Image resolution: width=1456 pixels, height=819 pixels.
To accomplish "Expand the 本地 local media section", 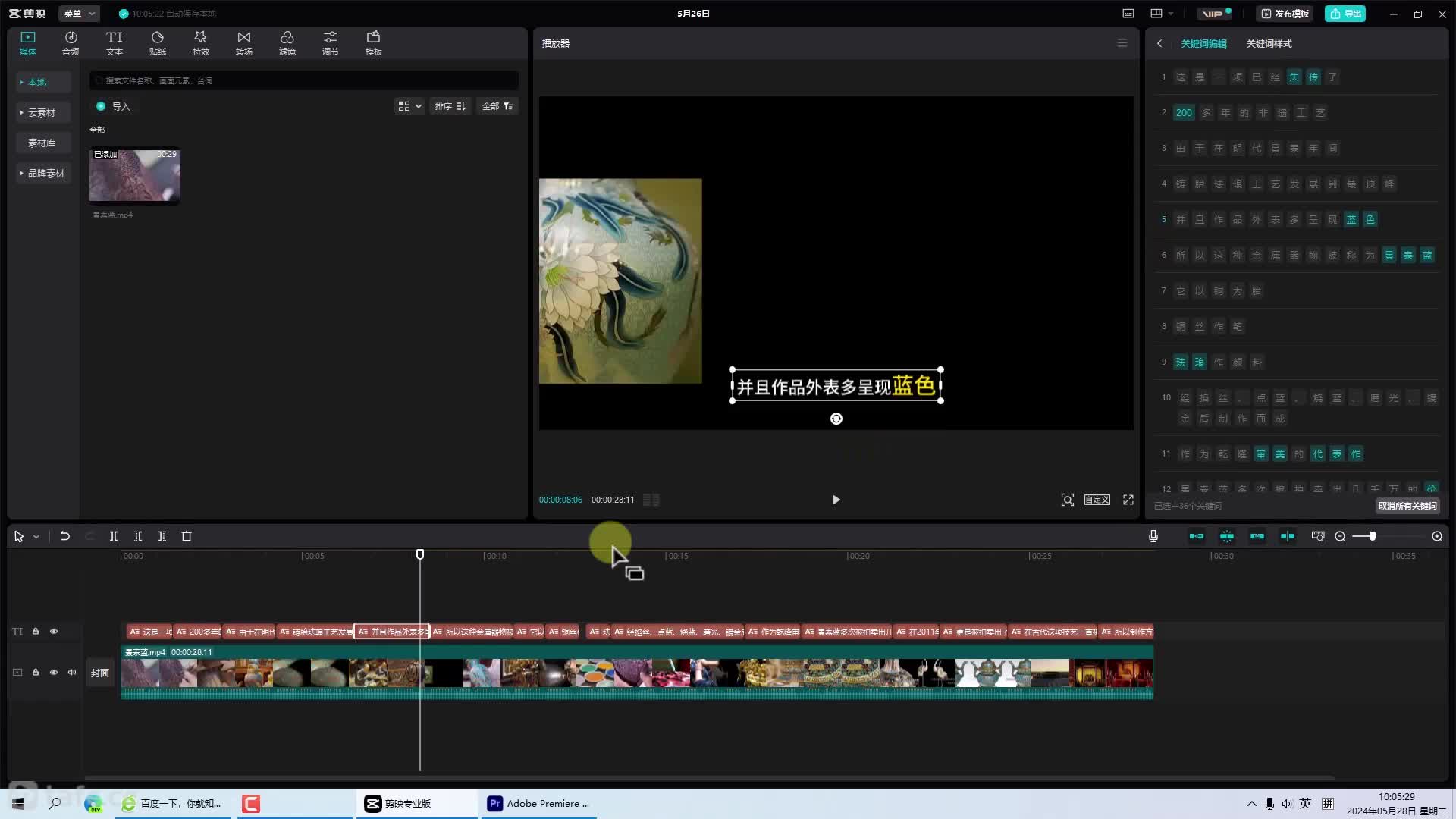I will tap(44, 82).
